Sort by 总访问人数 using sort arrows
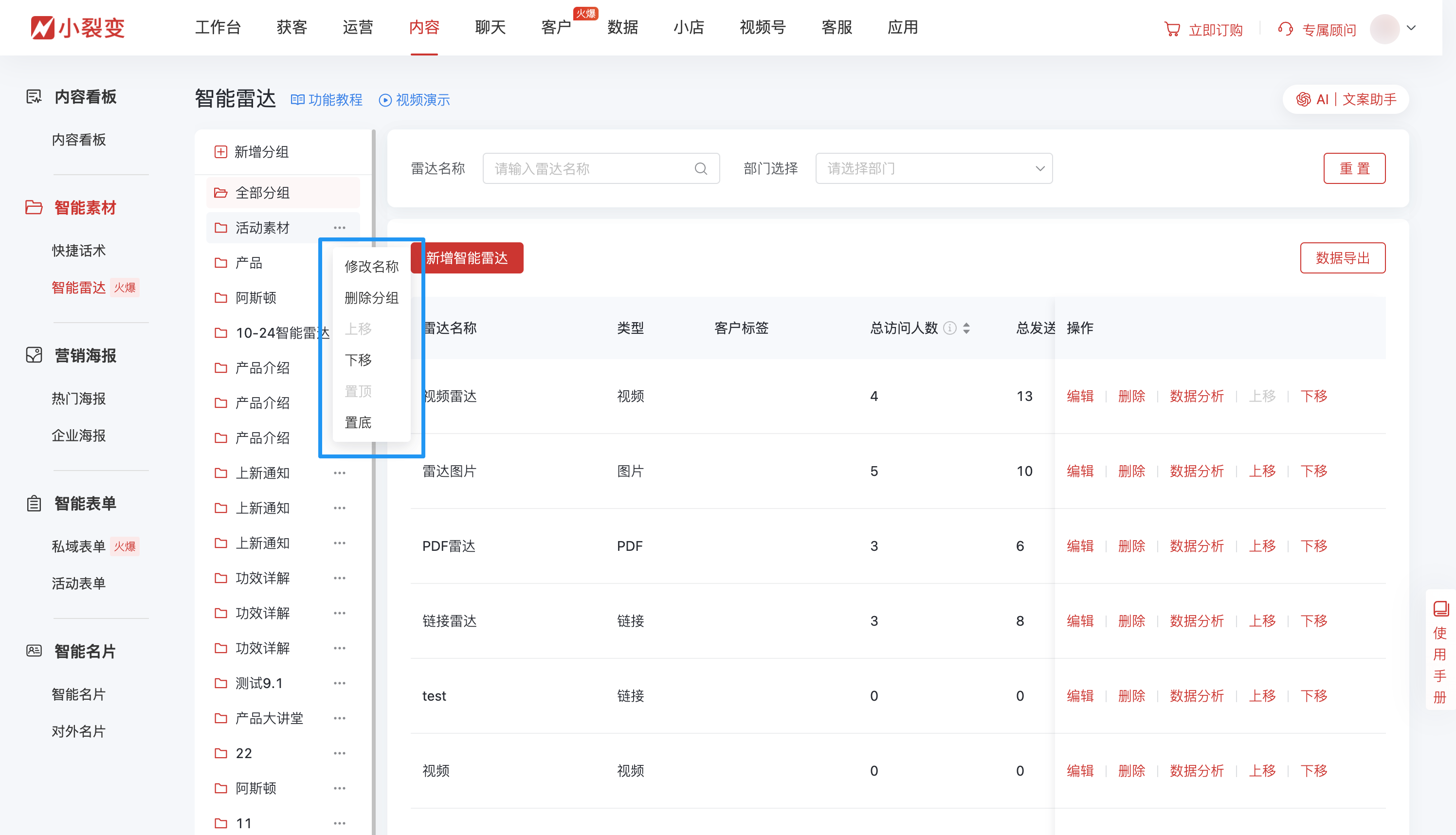The width and height of the screenshot is (1456, 835). pos(967,328)
